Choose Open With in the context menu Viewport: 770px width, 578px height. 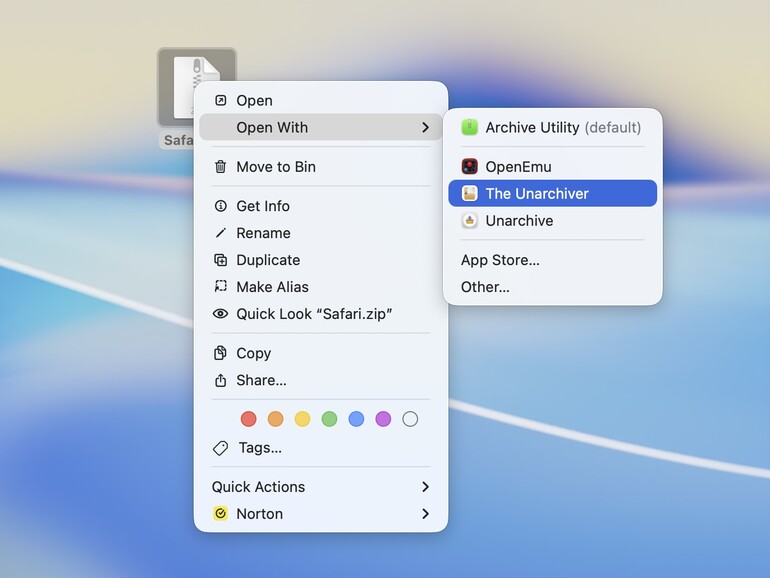321,127
